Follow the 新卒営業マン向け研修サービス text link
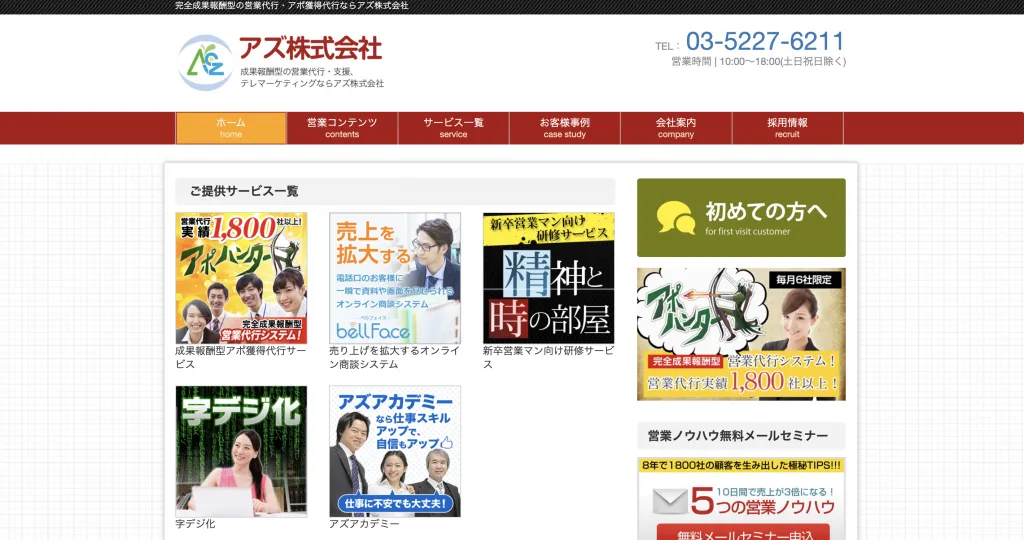 pos(549,357)
